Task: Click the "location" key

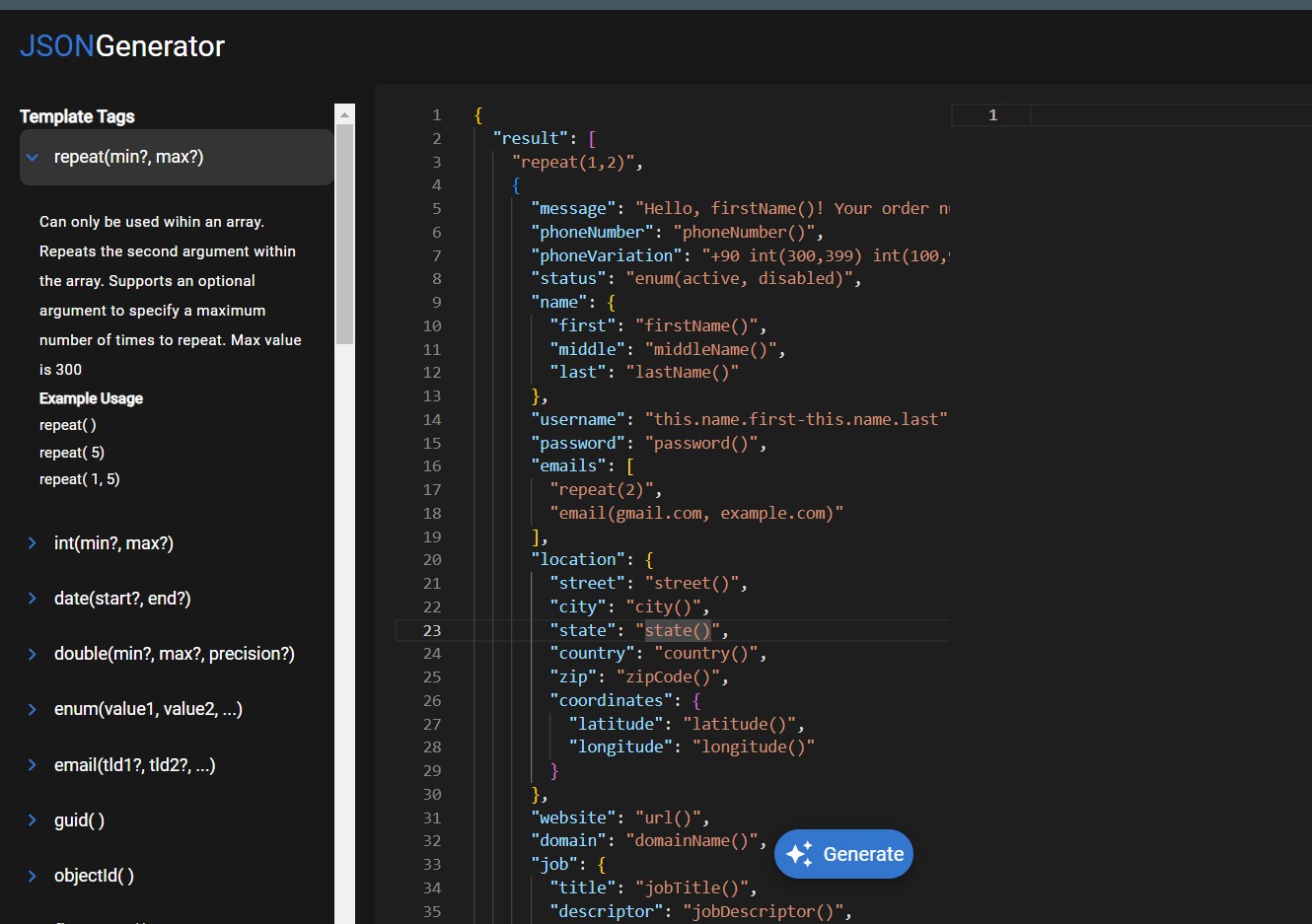Action: (x=578, y=560)
